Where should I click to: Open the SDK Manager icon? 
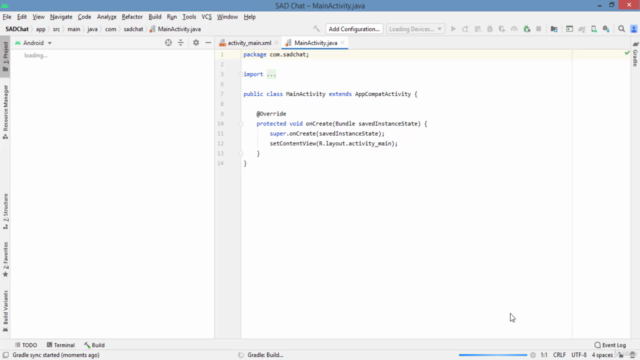pyautogui.click(x=607, y=29)
